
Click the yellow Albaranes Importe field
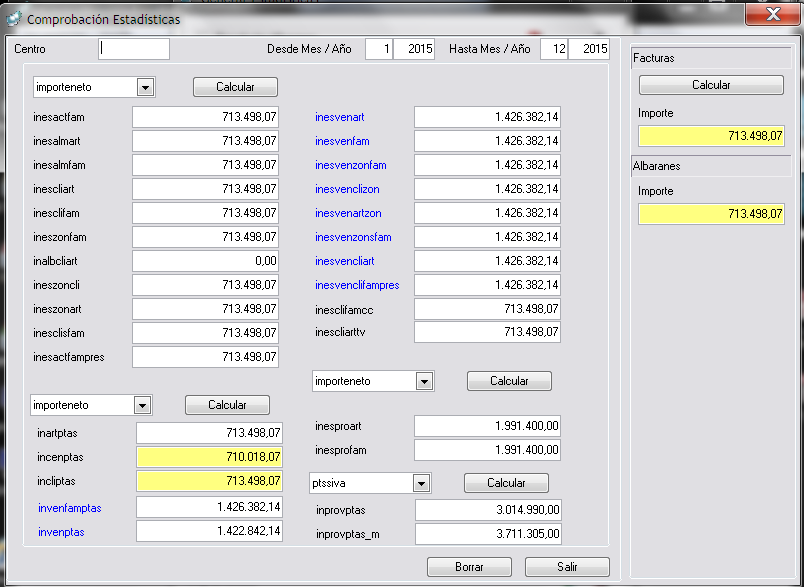coord(712,214)
